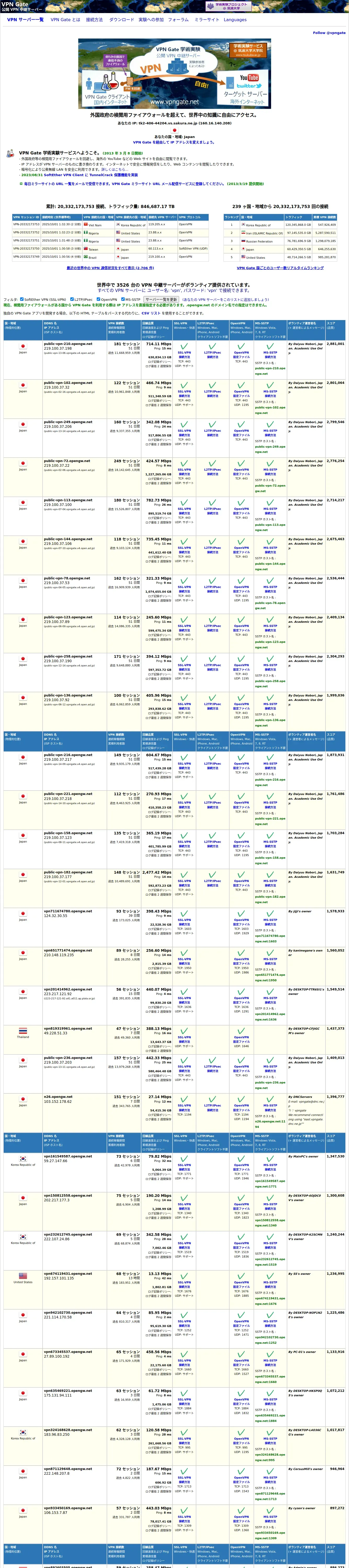Click the Iran flag in the ranking table

pos(244,233)
